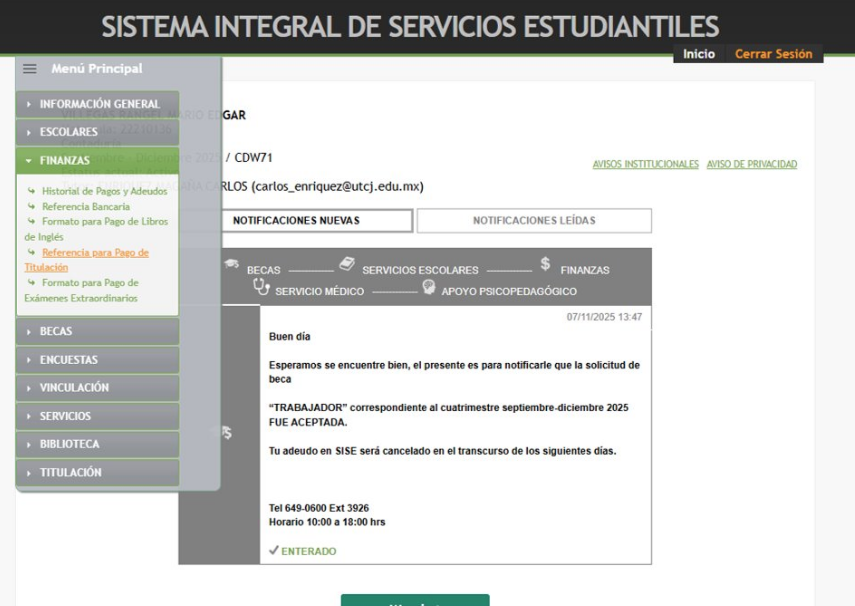Click the hamburger Menú Principal icon
The image size is (855, 606).
(30, 69)
